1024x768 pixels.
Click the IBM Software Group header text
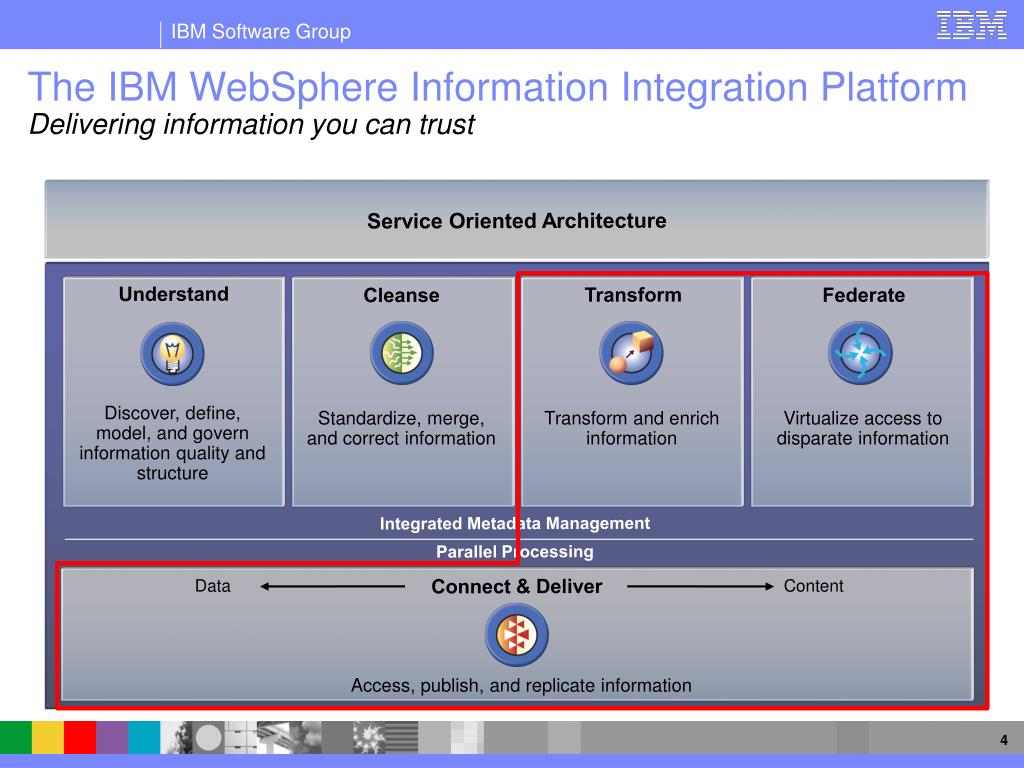(261, 31)
